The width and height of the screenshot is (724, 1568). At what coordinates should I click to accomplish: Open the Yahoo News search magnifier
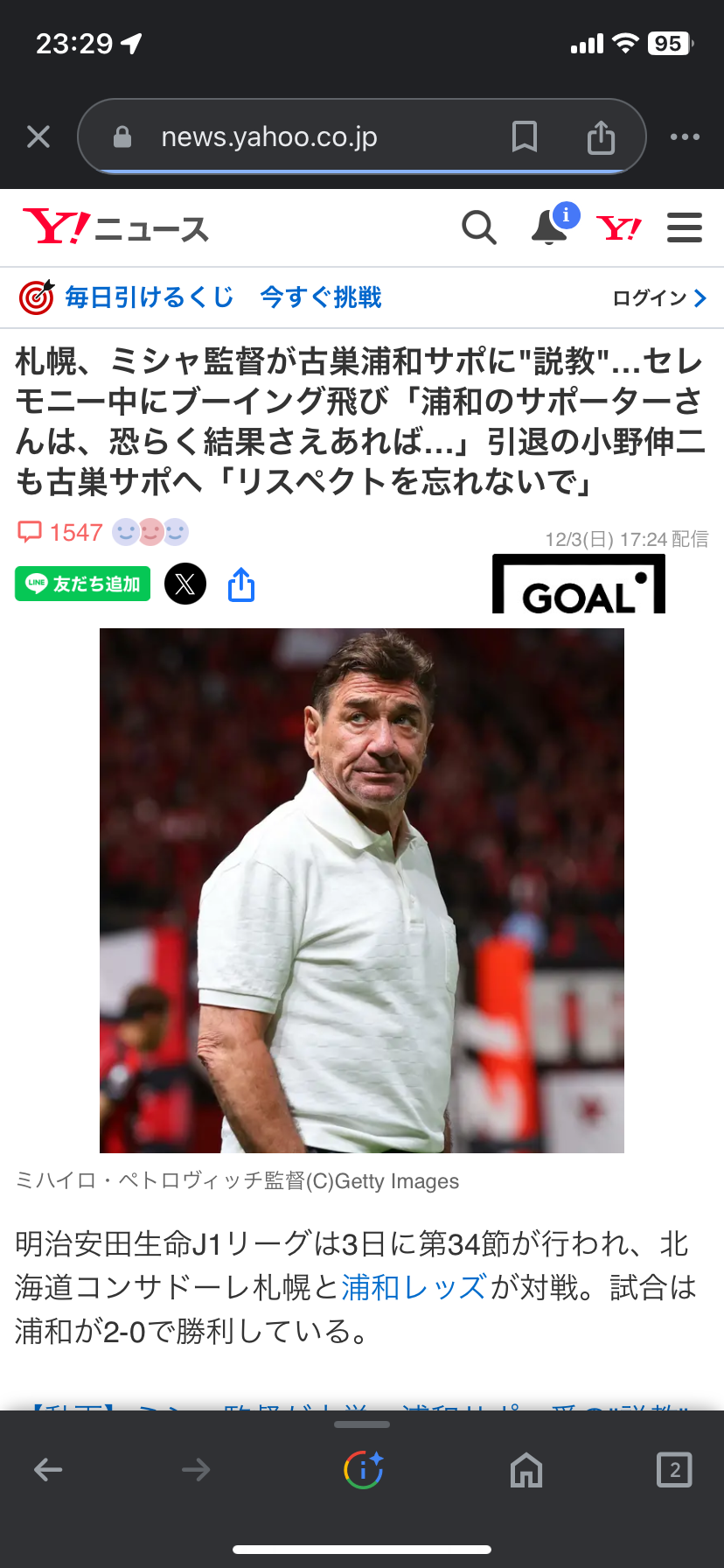tap(478, 227)
